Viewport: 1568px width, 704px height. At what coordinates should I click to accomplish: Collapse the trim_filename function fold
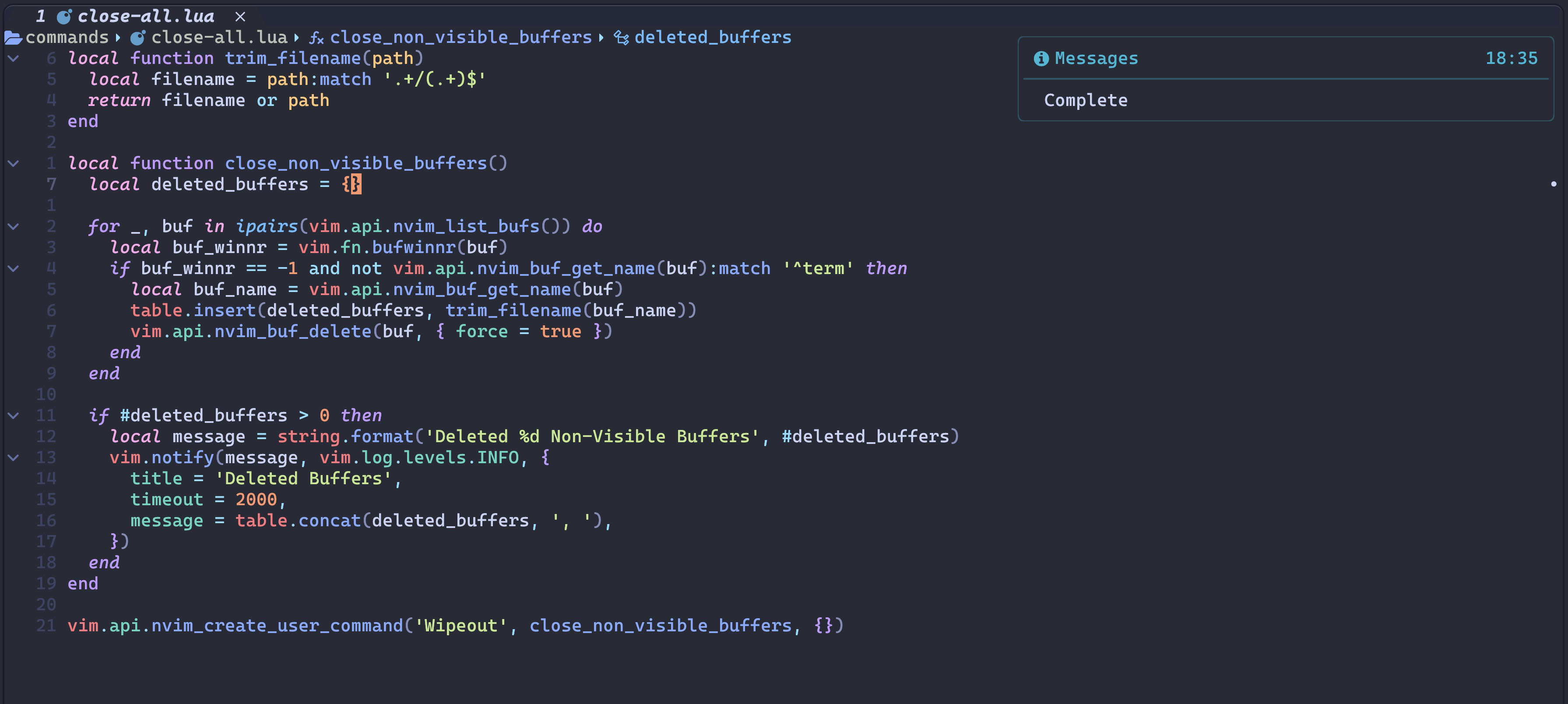coord(14,58)
